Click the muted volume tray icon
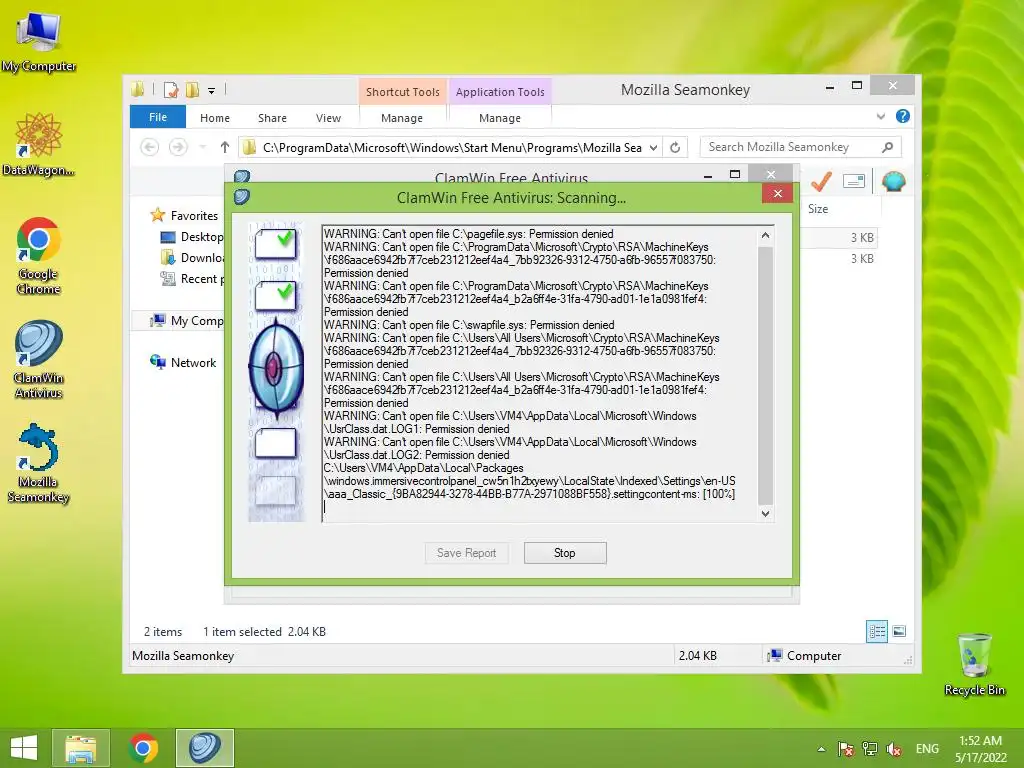 coord(894,749)
